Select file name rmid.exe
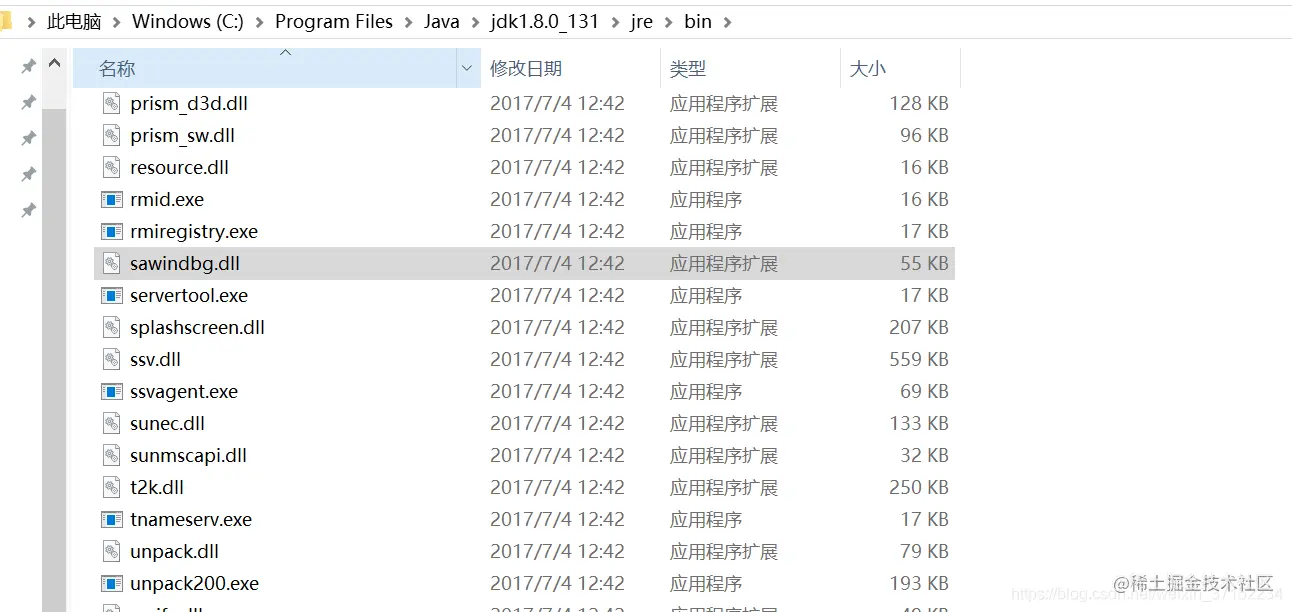Image resolution: width=1292 pixels, height=612 pixels. click(x=167, y=199)
